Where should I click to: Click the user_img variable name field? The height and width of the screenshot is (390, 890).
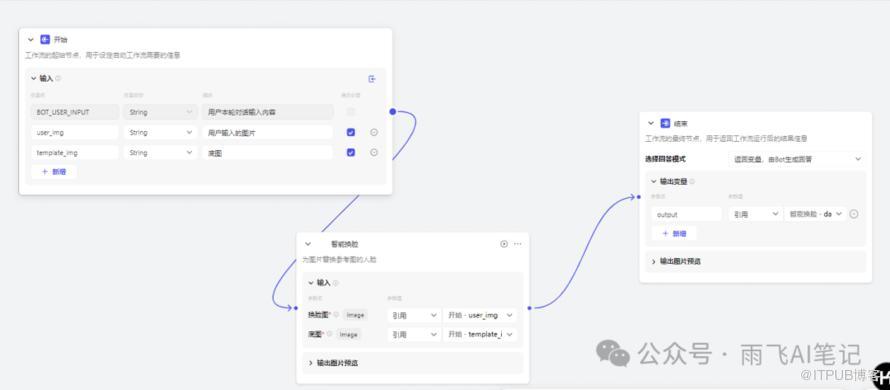click(74, 132)
